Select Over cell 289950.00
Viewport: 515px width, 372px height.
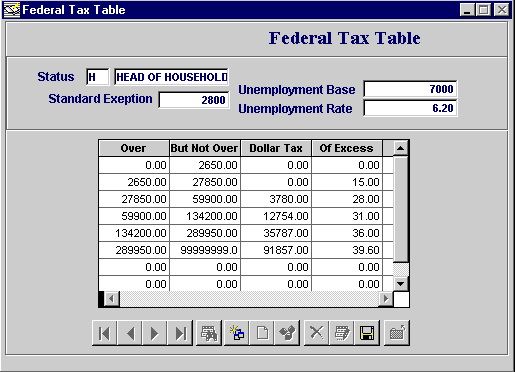click(134, 250)
